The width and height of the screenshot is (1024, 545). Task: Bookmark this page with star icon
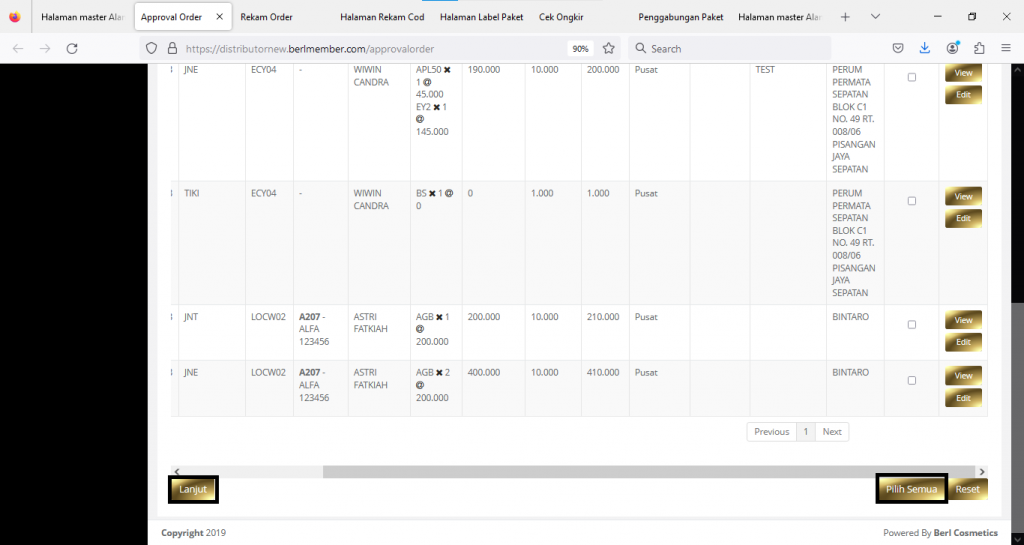pyautogui.click(x=608, y=48)
